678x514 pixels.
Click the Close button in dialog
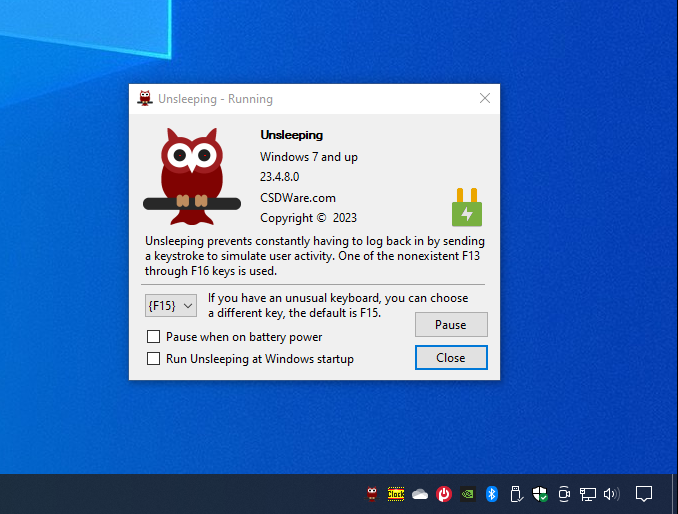[451, 358]
